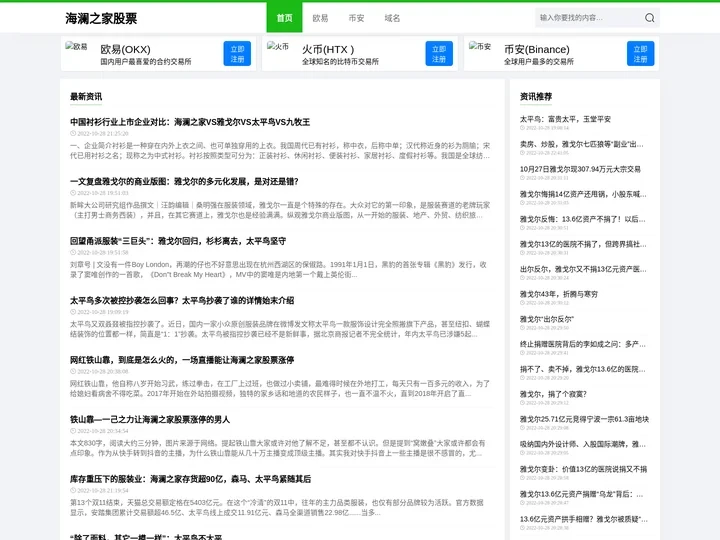Click timestamp 2022-10-28 19:51:03
Image resolution: width=720 pixels, height=540 pixels.
(x=103, y=193)
